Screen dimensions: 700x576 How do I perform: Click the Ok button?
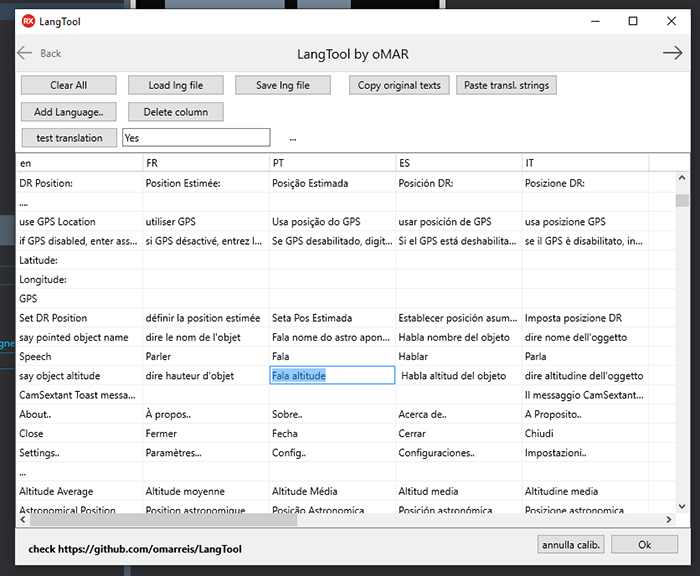coord(644,545)
